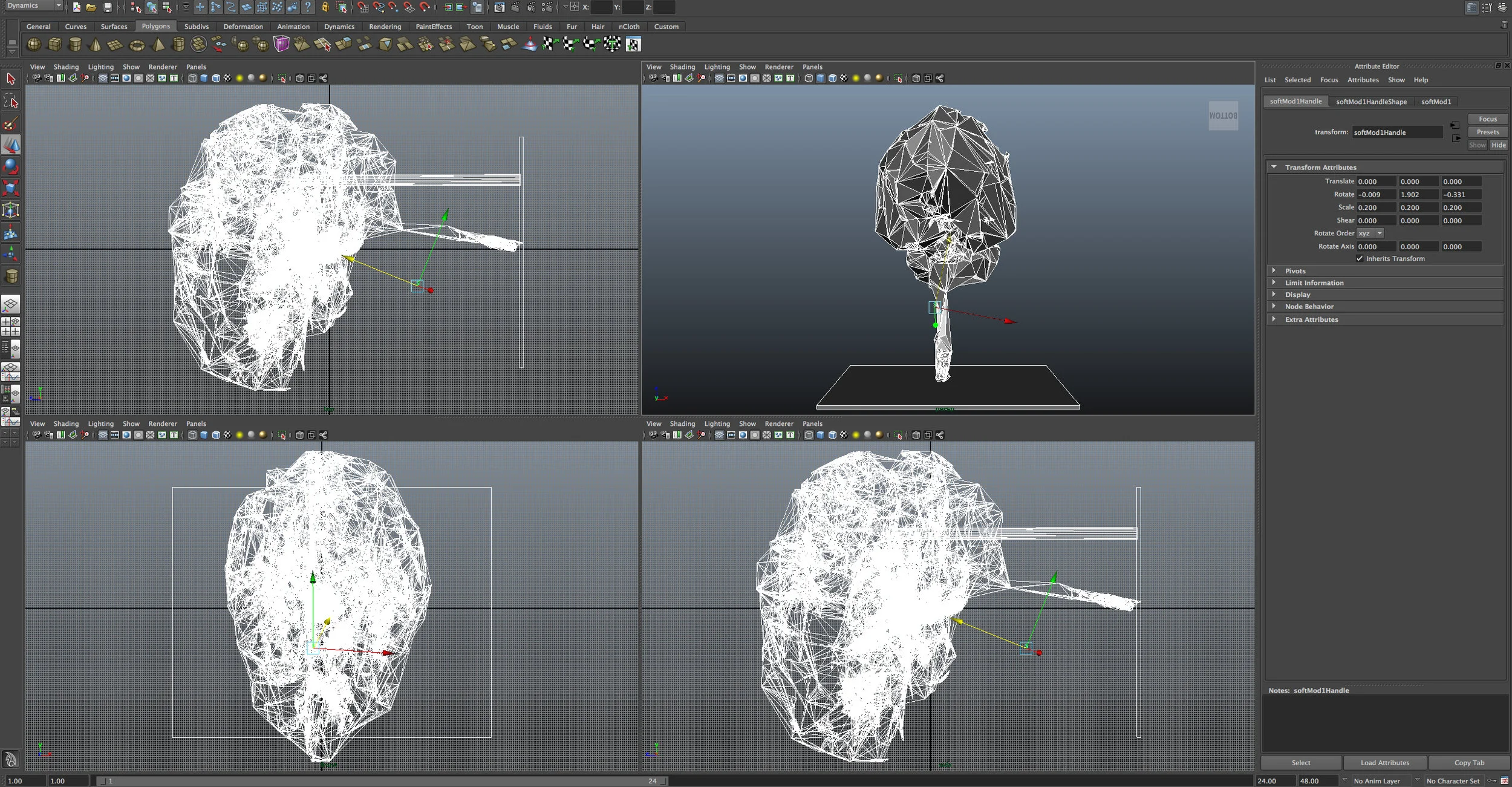Click the Single Perspective layout icon
The height and width of the screenshot is (787, 1512).
point(11,304)
